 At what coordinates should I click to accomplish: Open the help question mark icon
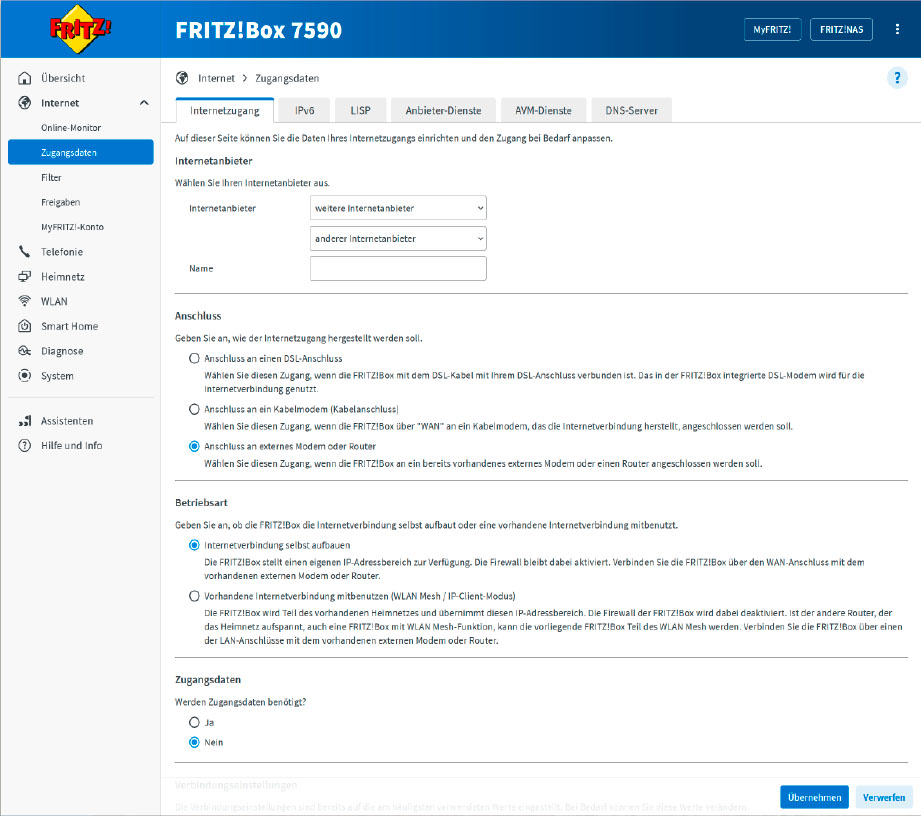coord(897,78)
